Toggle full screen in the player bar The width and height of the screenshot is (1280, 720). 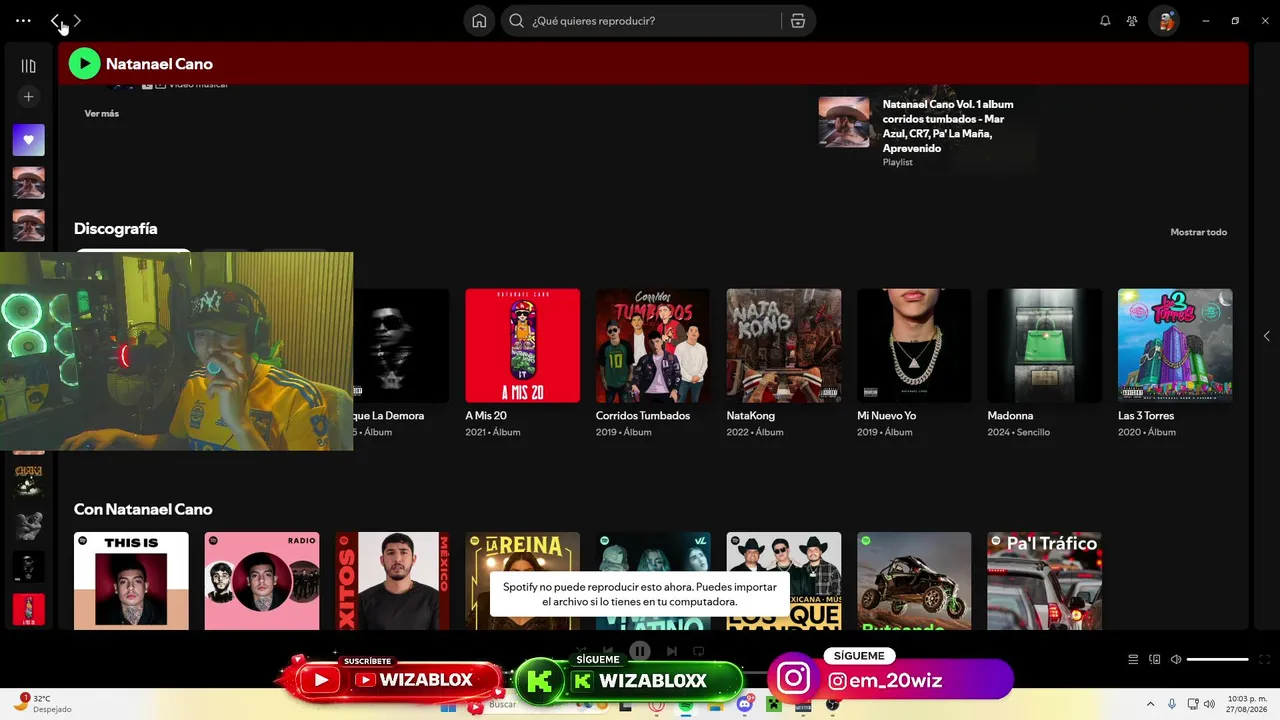tap(1265, 659)
